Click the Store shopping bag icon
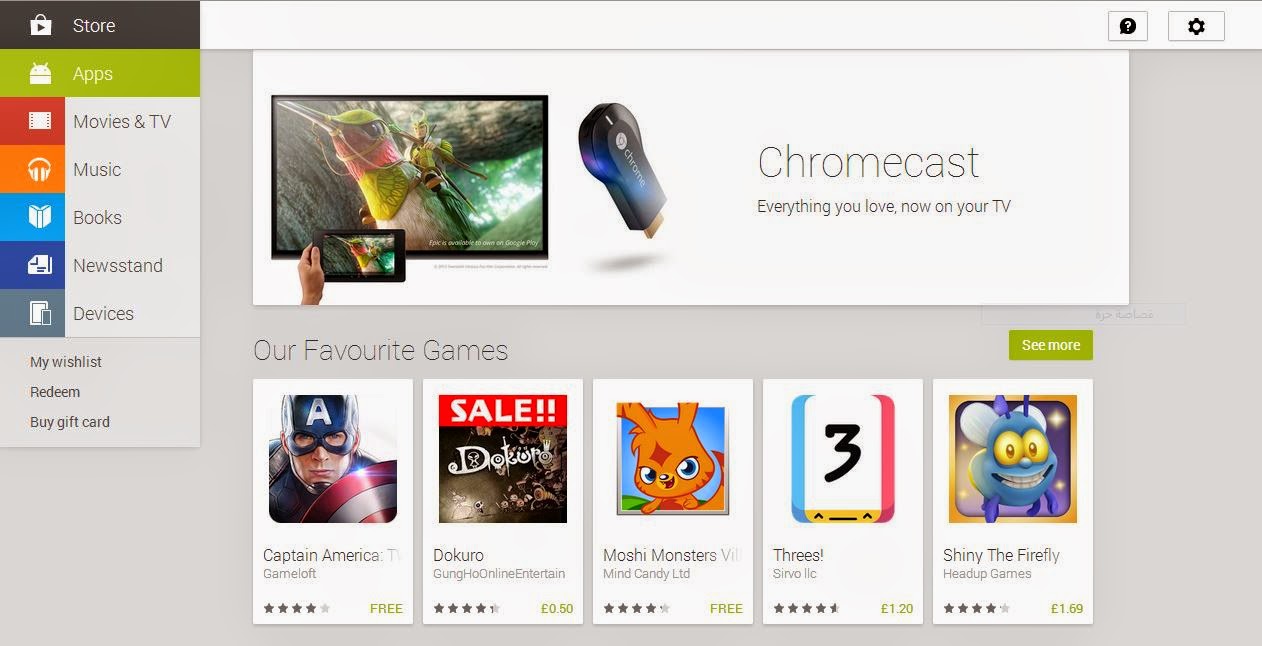This screenshot has width=1262, height=646. 40,25
